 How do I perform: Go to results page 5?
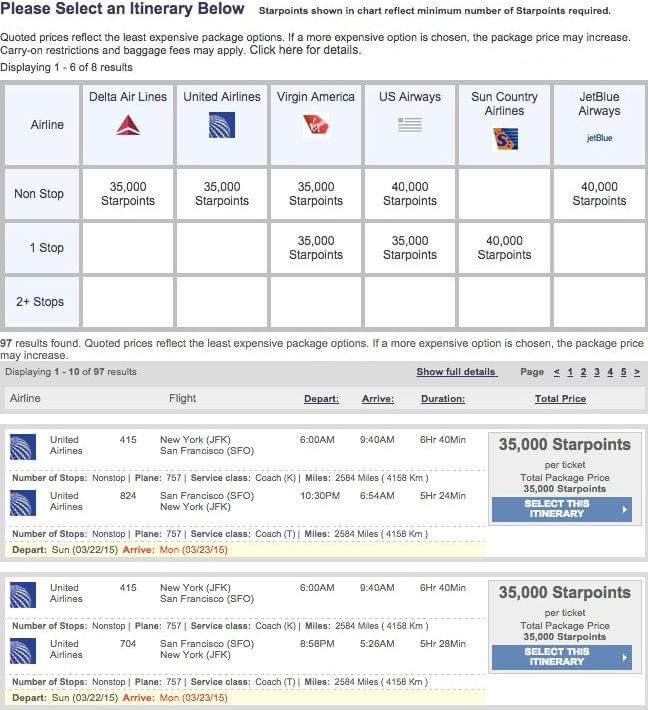pos(624,372)
